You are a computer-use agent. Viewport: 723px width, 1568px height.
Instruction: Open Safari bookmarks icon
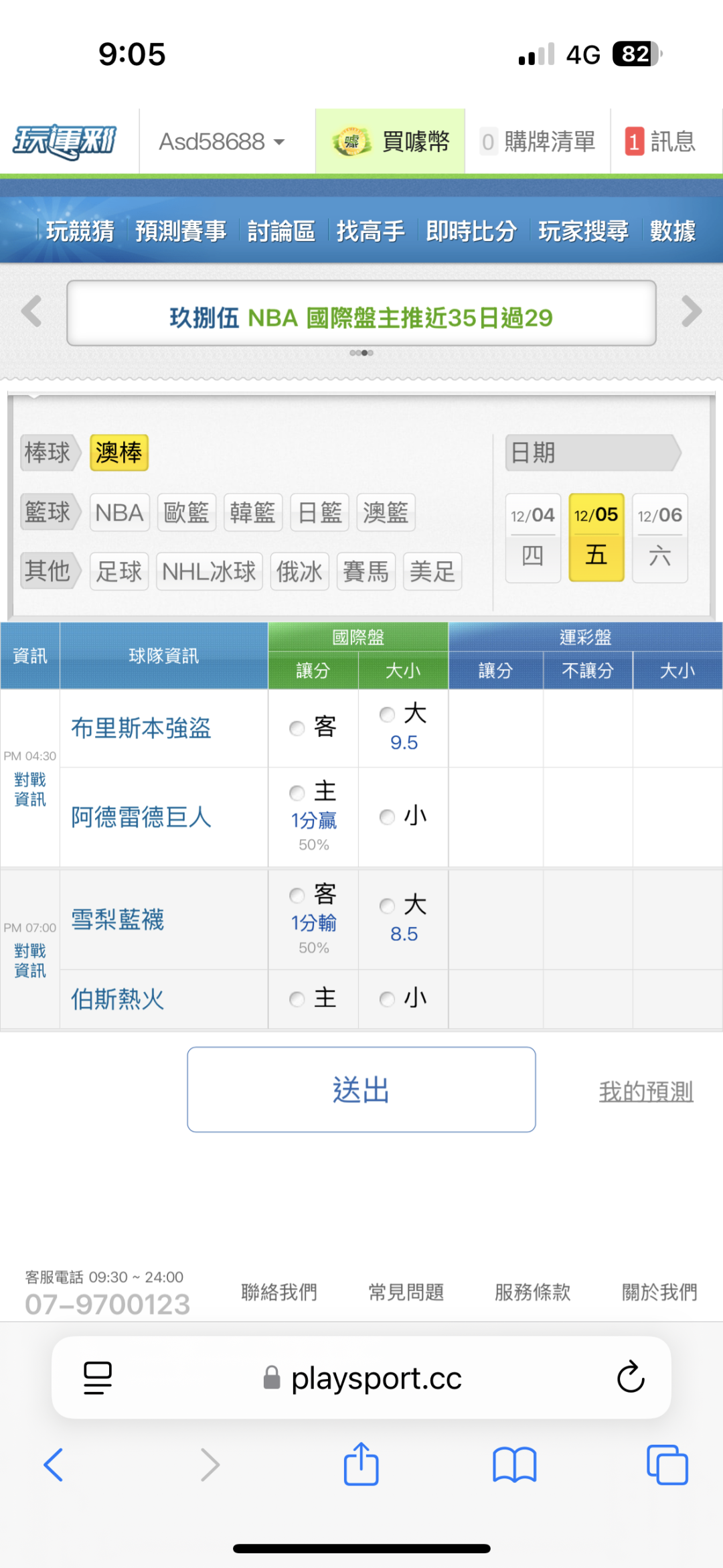(x=514, y=1464)
